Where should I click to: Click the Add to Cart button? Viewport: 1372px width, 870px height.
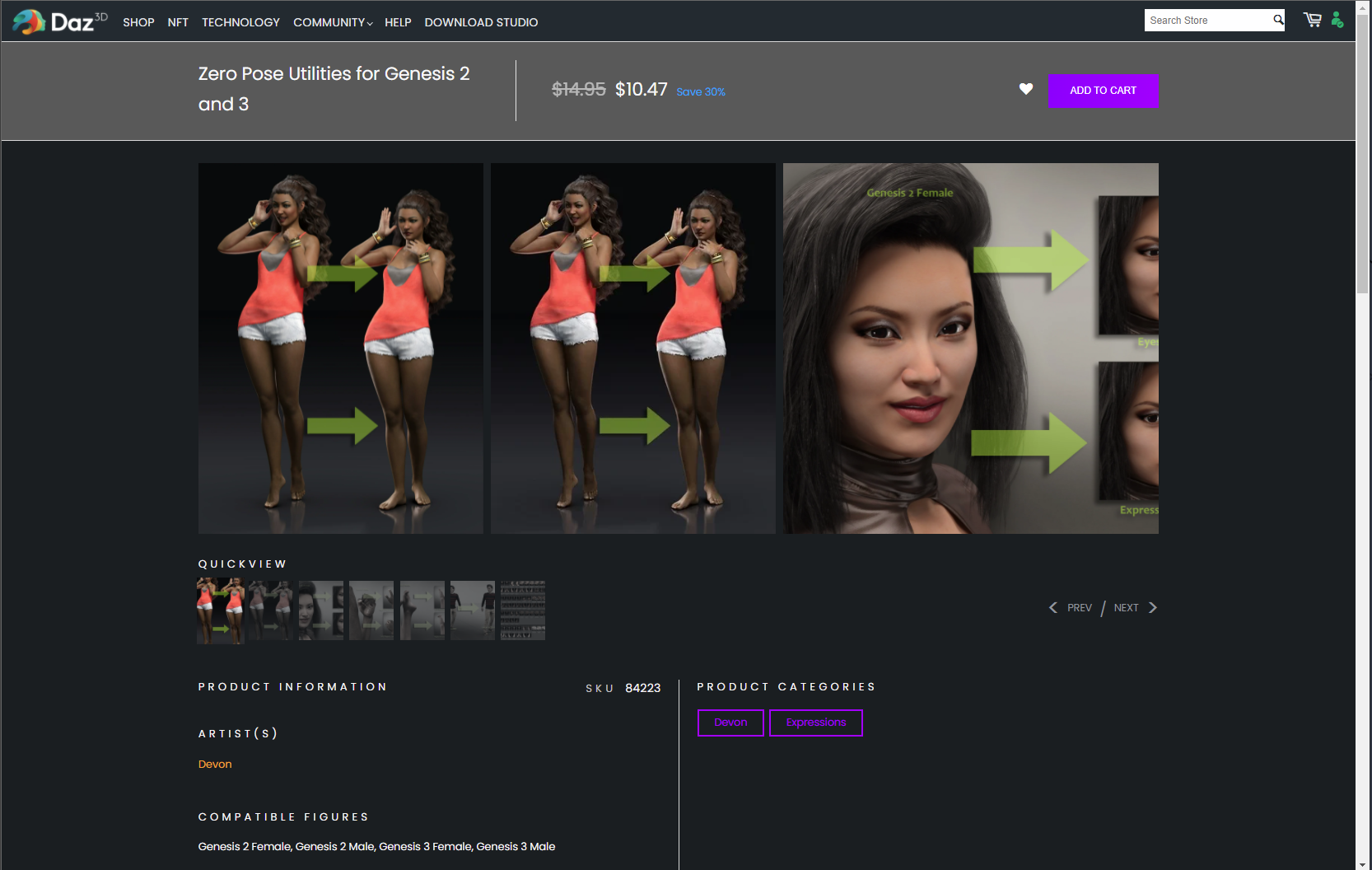[x=1104, y=91]
